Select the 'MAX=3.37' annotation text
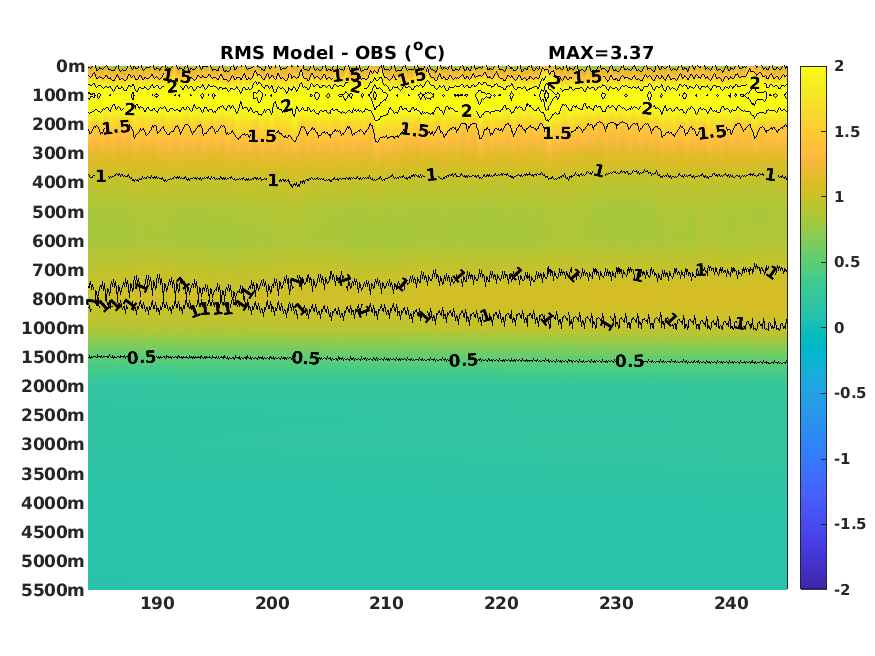The image size is (875, 656). pos(601,53)
